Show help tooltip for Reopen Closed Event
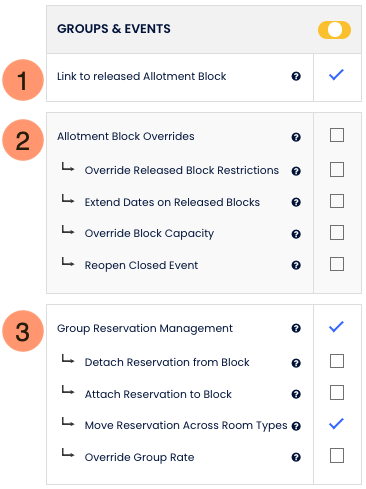 click(x=296, y=265)
